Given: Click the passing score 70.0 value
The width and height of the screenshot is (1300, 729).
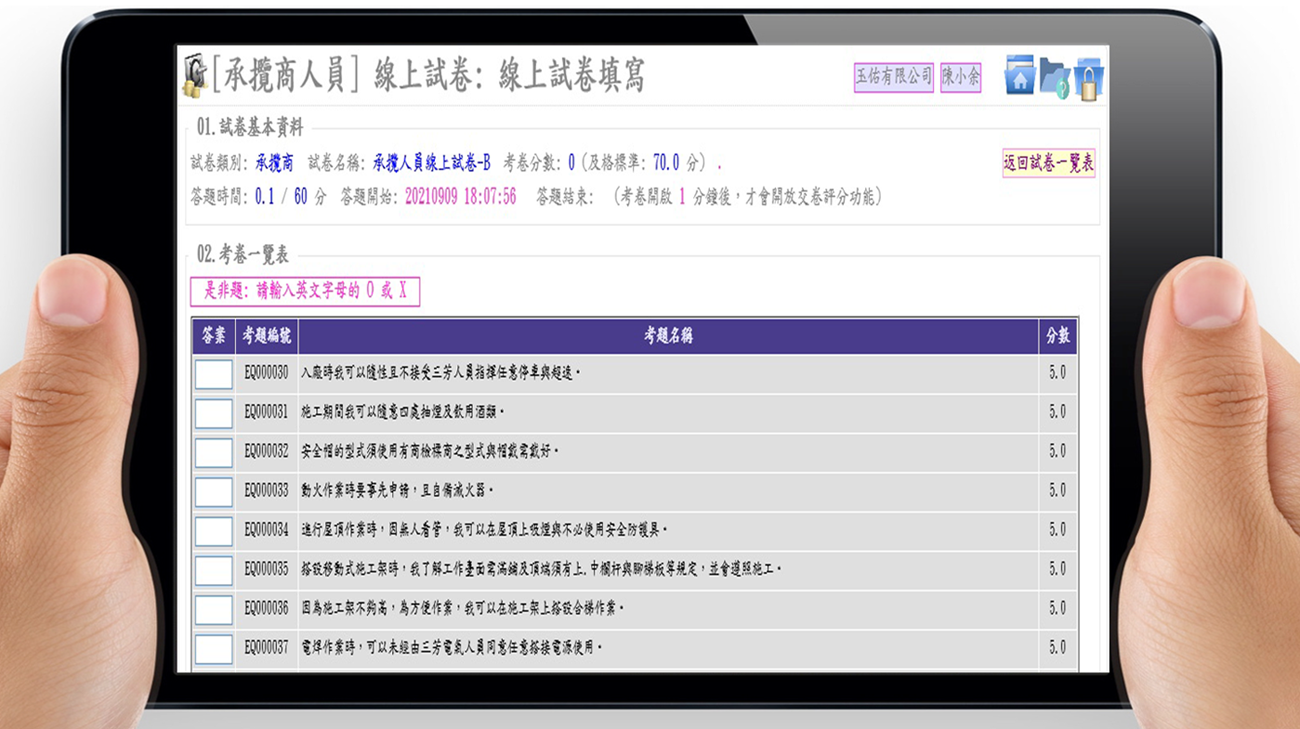Looking at the screenshot, I should tap(667, 163).
